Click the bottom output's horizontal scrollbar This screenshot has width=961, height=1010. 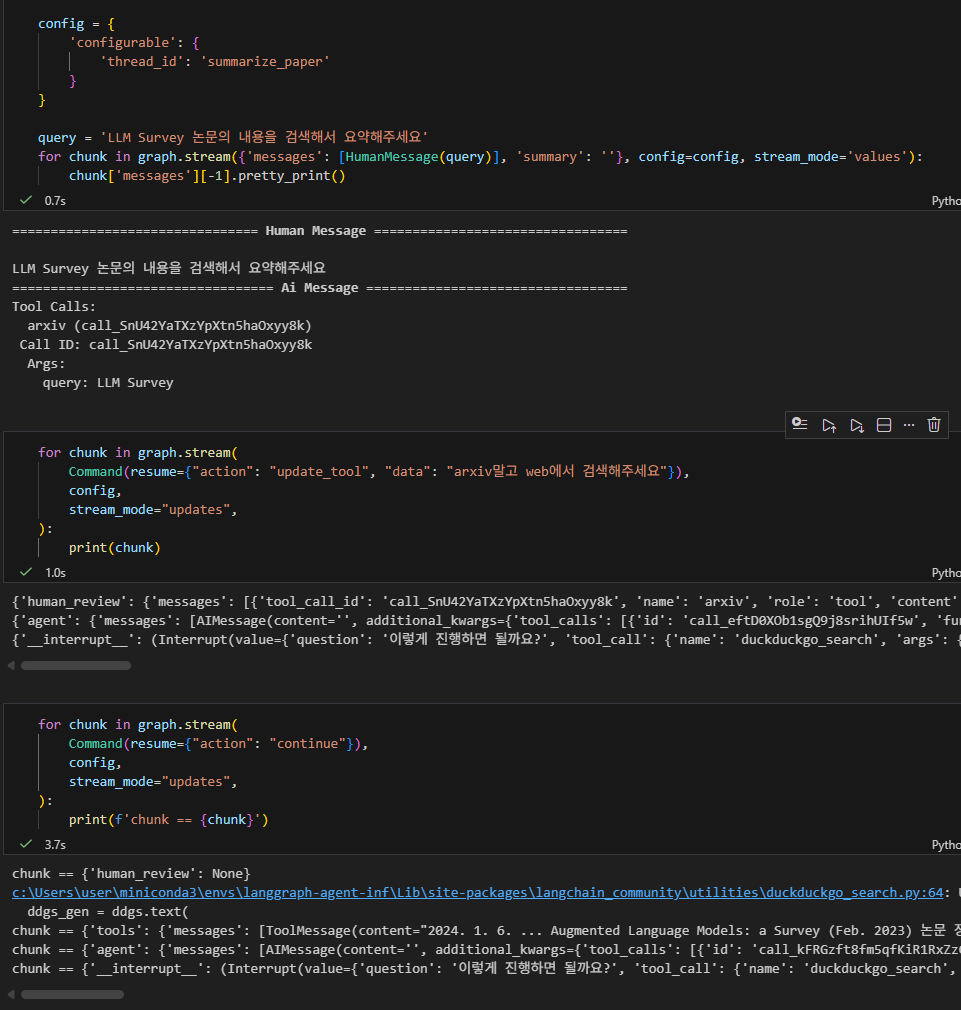(72, 994)
